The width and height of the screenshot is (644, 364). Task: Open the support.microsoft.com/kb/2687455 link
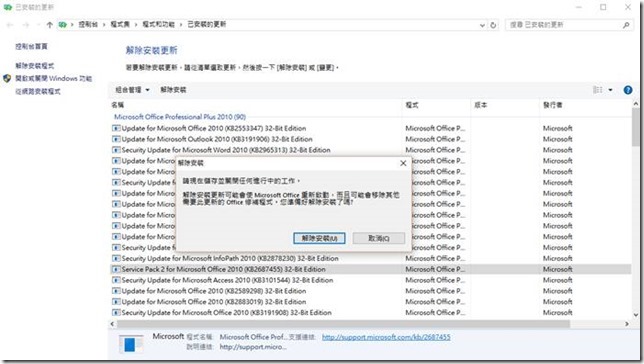coord(386,337)
